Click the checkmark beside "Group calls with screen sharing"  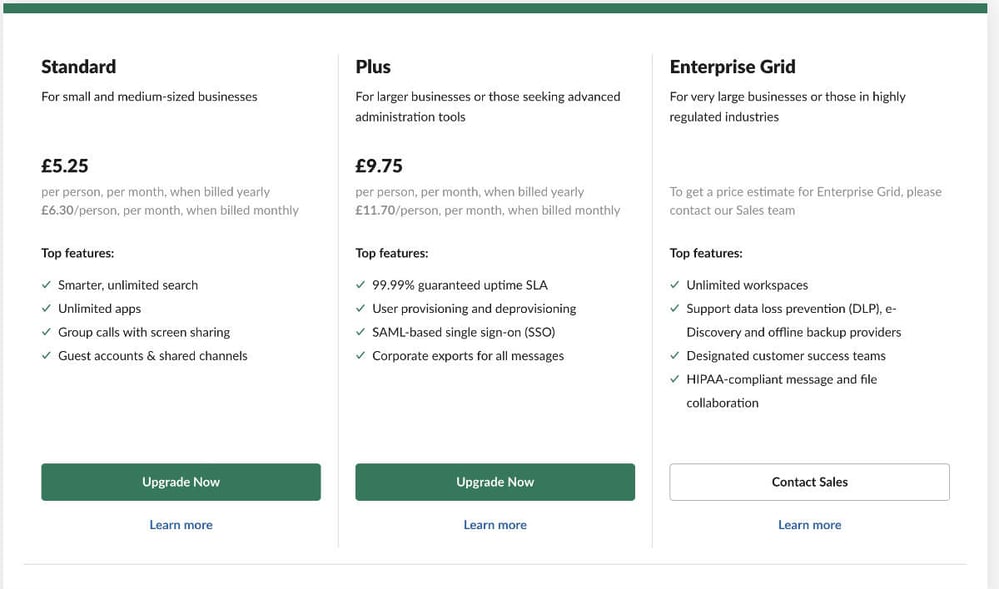(x=46, y=332)
